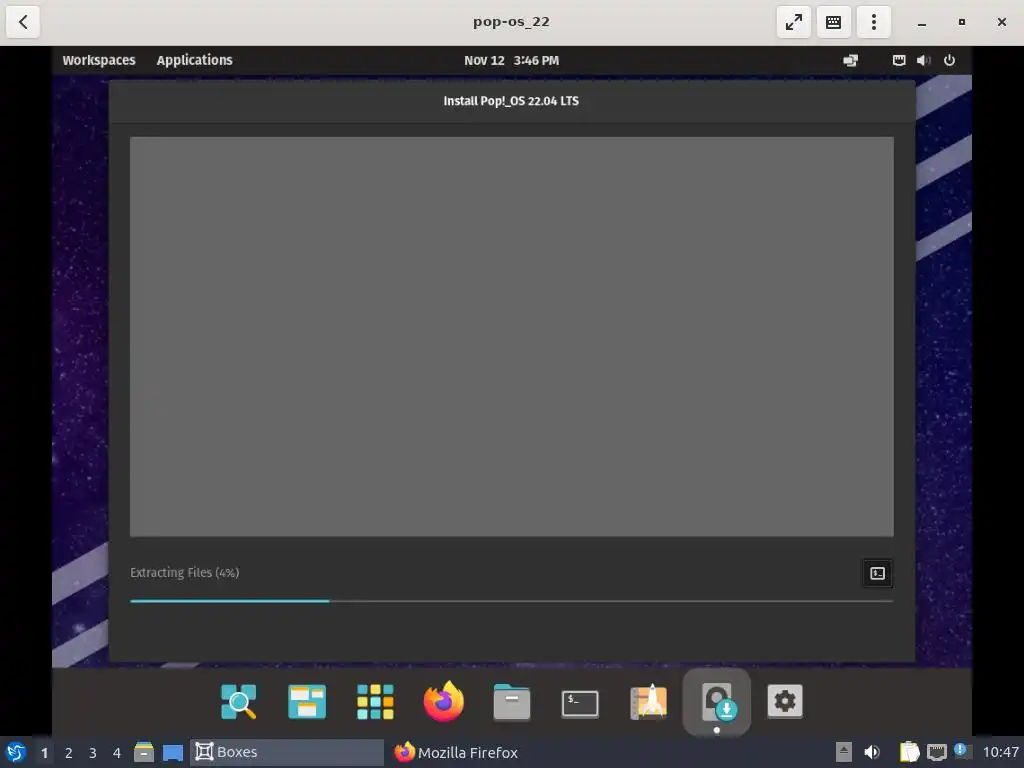The height and width of the screenshot is (768, 1024).
Task: Open the Terminal from the dock
Action: point(580,703)
